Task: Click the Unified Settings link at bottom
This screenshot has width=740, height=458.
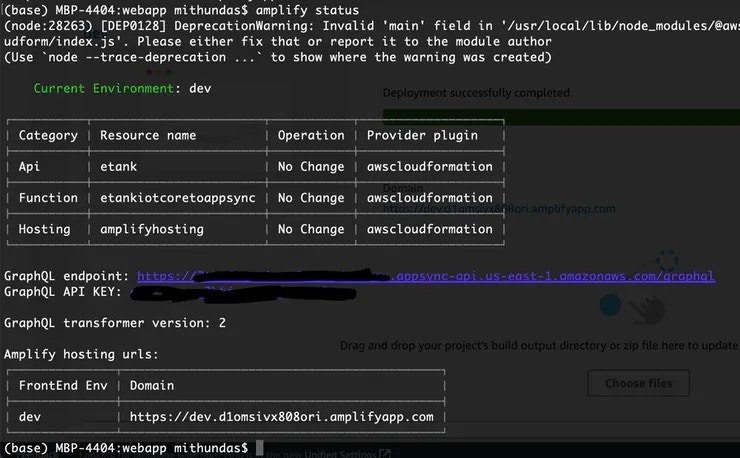Action: pyautogui.click(x=340, y=454)
